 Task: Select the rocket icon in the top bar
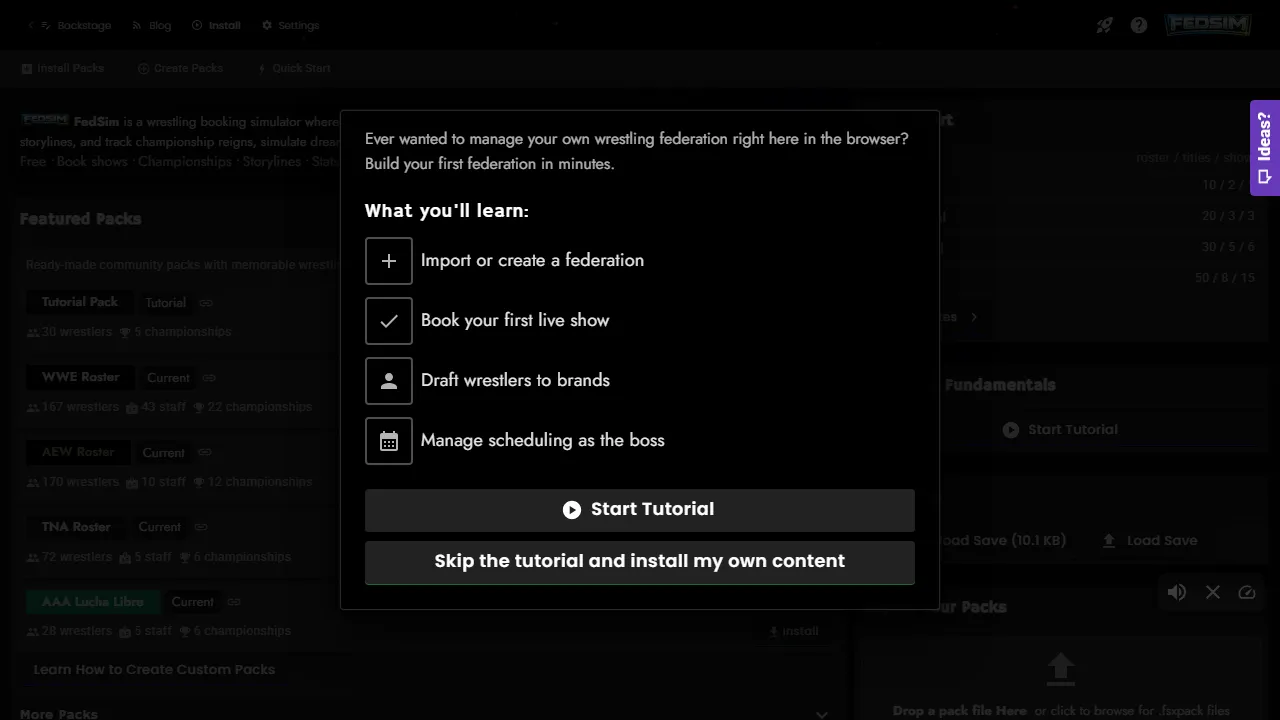(x=1104, y=25)
